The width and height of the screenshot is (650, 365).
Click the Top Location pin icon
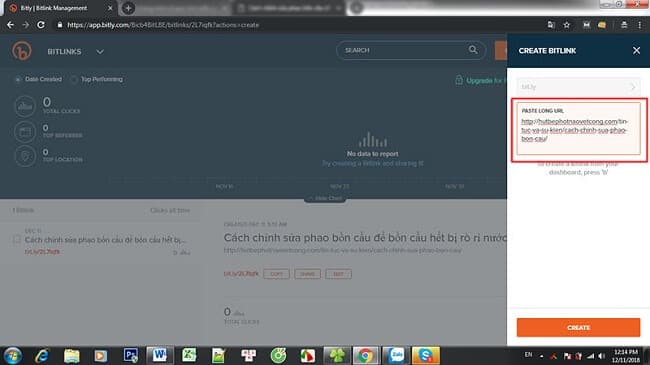pos(25,156)
